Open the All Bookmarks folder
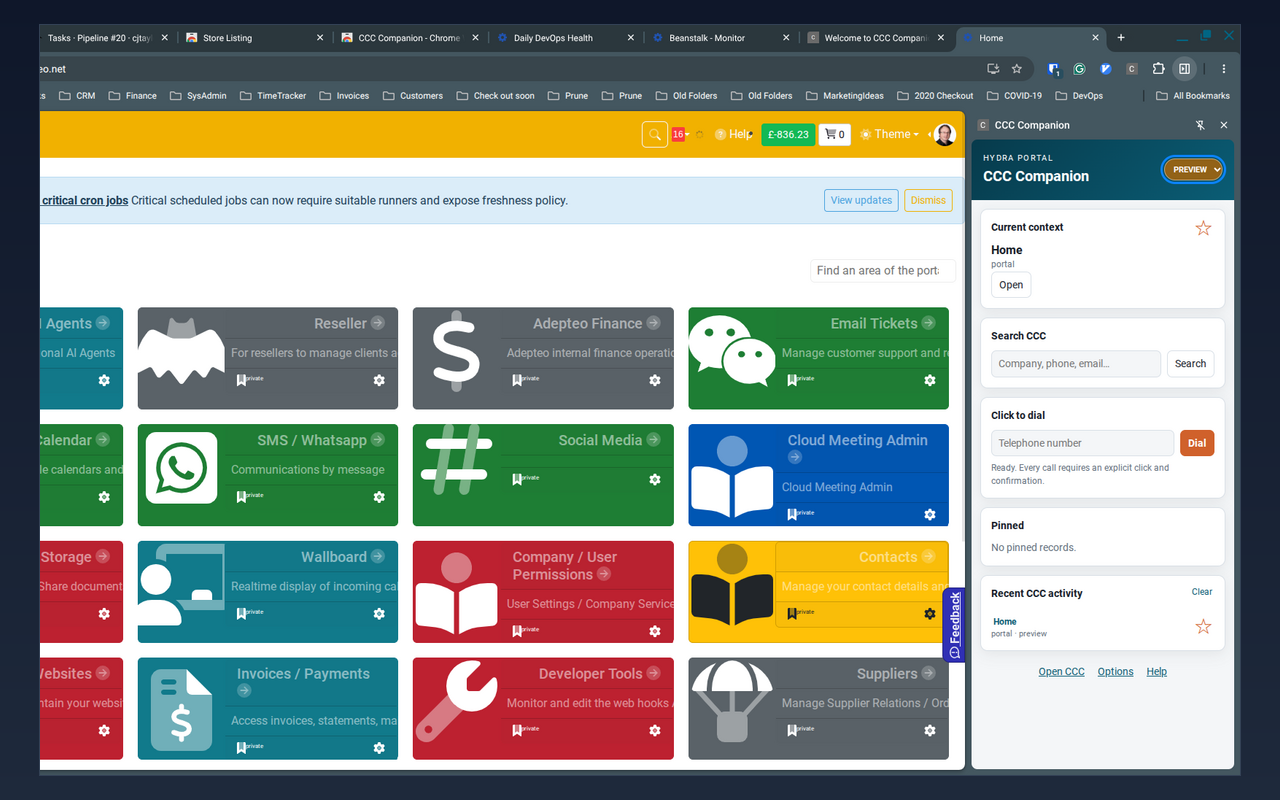Image resolution: width=1280 pixels, height=800 pixels. point(1193,96)
